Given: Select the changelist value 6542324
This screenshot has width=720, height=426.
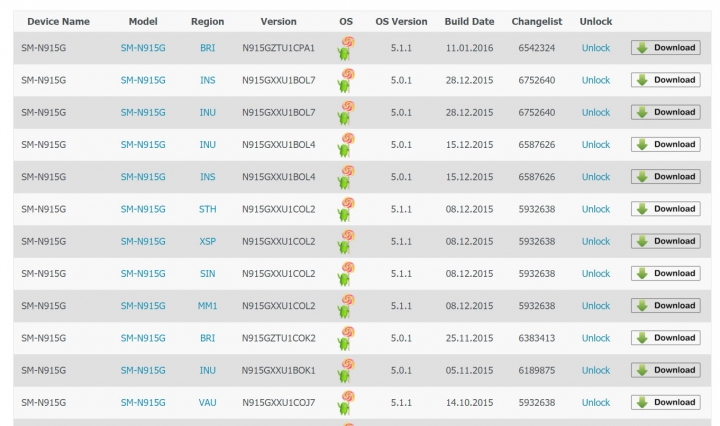Looking at the screenshot, I should (x=537, y=48).
